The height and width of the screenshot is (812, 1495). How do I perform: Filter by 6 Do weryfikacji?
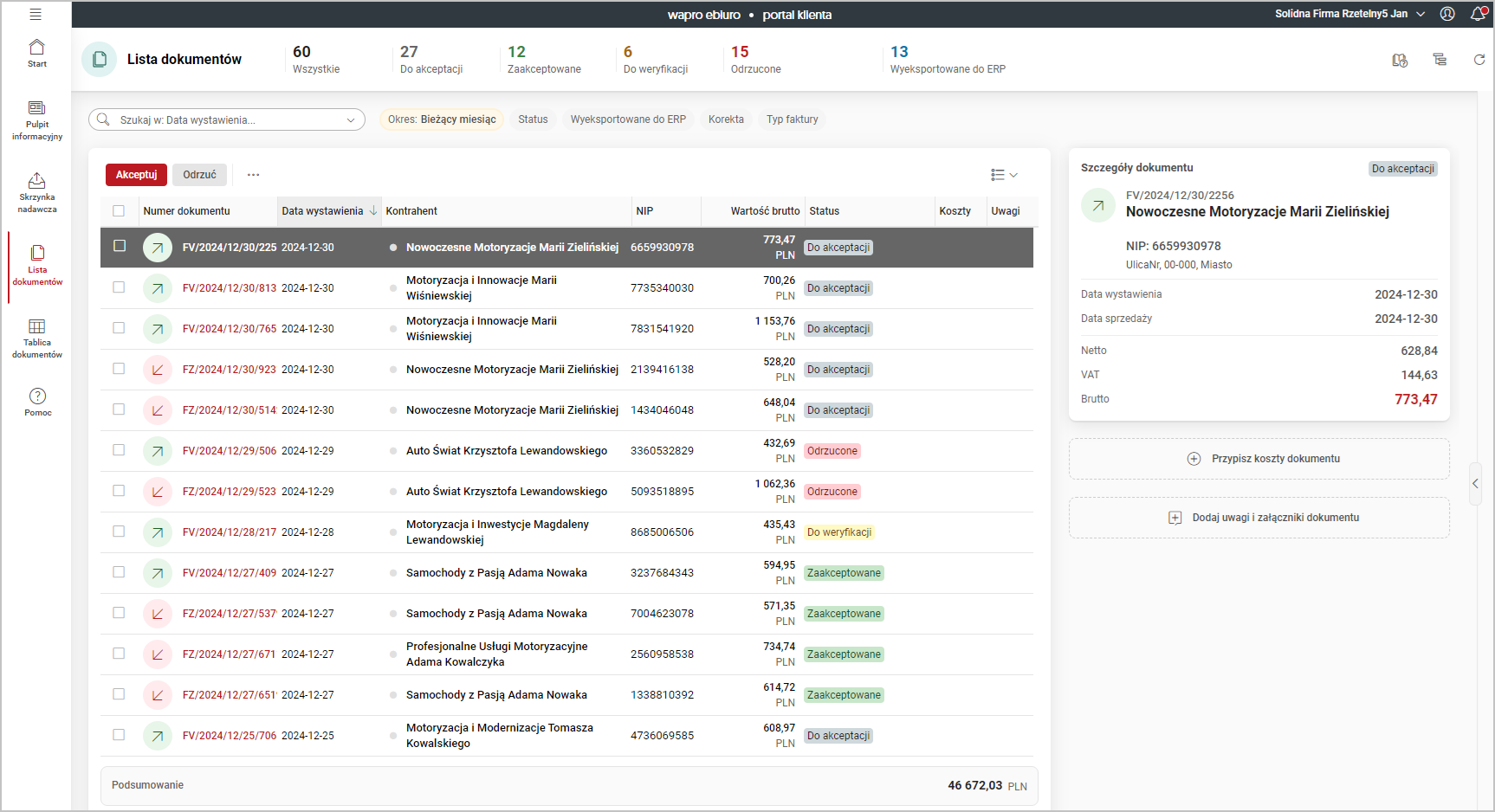click(656, 60)
